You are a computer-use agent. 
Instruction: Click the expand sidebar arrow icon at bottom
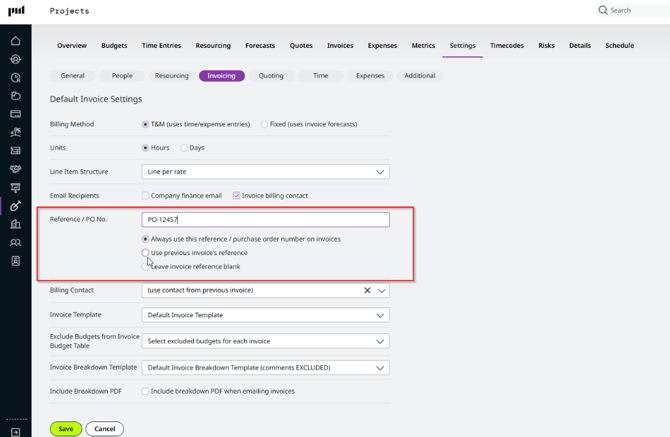click(15, 432)
